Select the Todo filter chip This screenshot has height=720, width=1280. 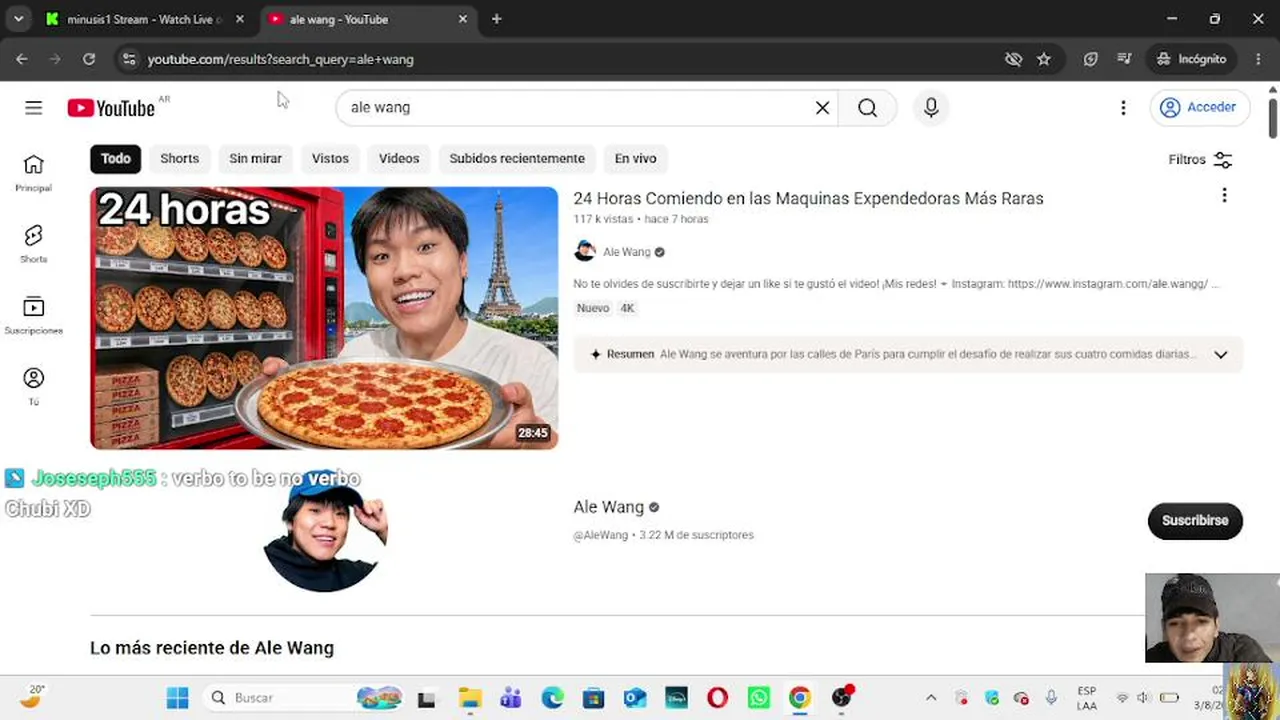(116, 158)
